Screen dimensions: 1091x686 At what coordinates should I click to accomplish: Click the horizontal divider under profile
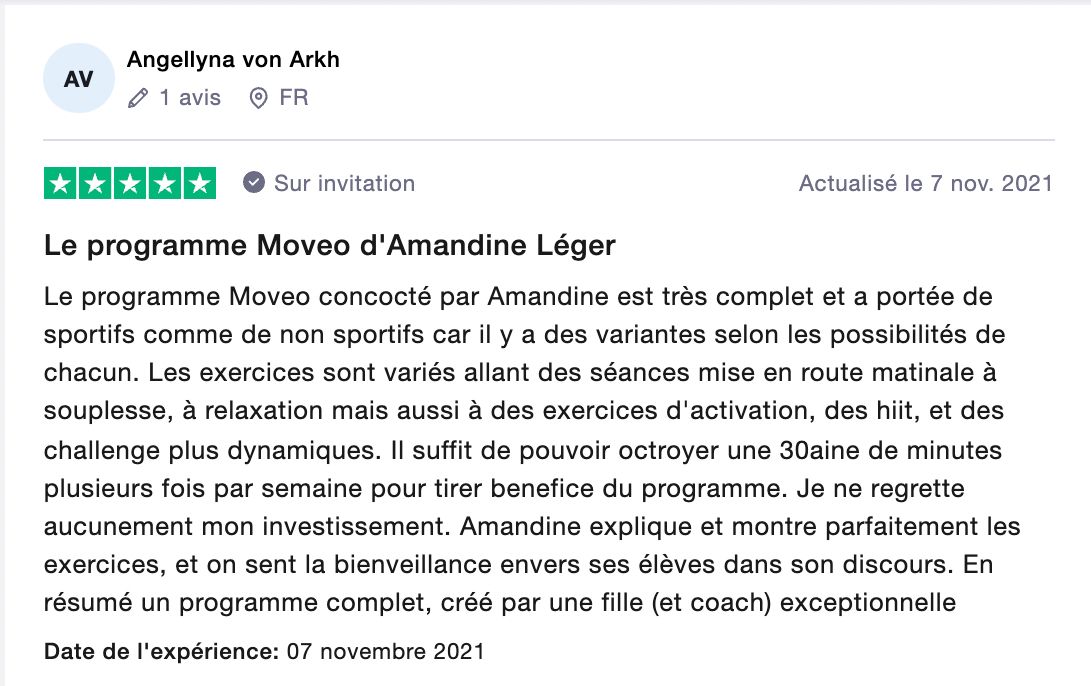point(549,140)
